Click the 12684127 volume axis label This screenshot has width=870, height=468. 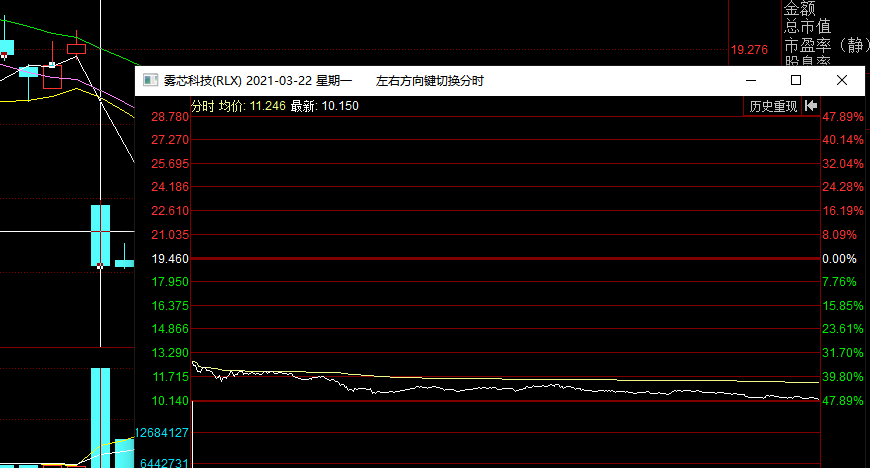point(162,433)
